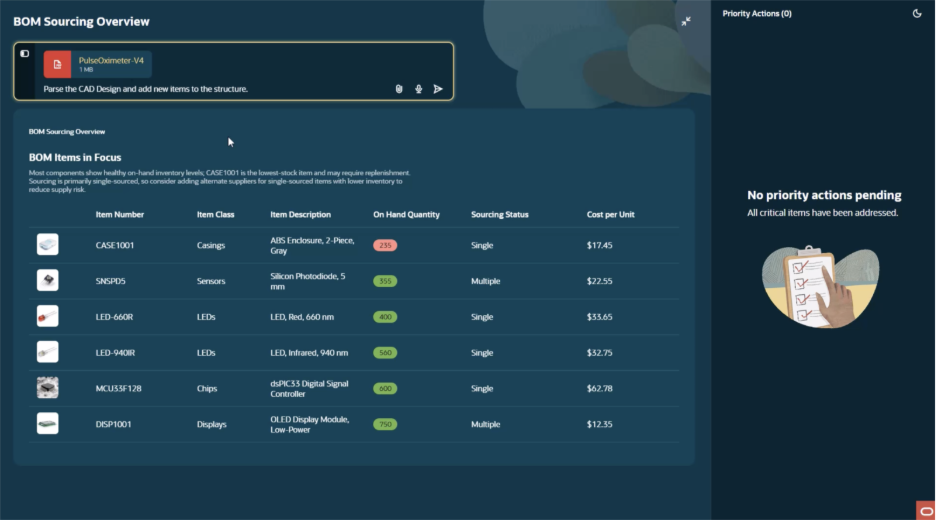Click the $17.45 cost cell
The height and width of the screenshot is (520, 936).
pyautogui.click(x=599, y=245)
